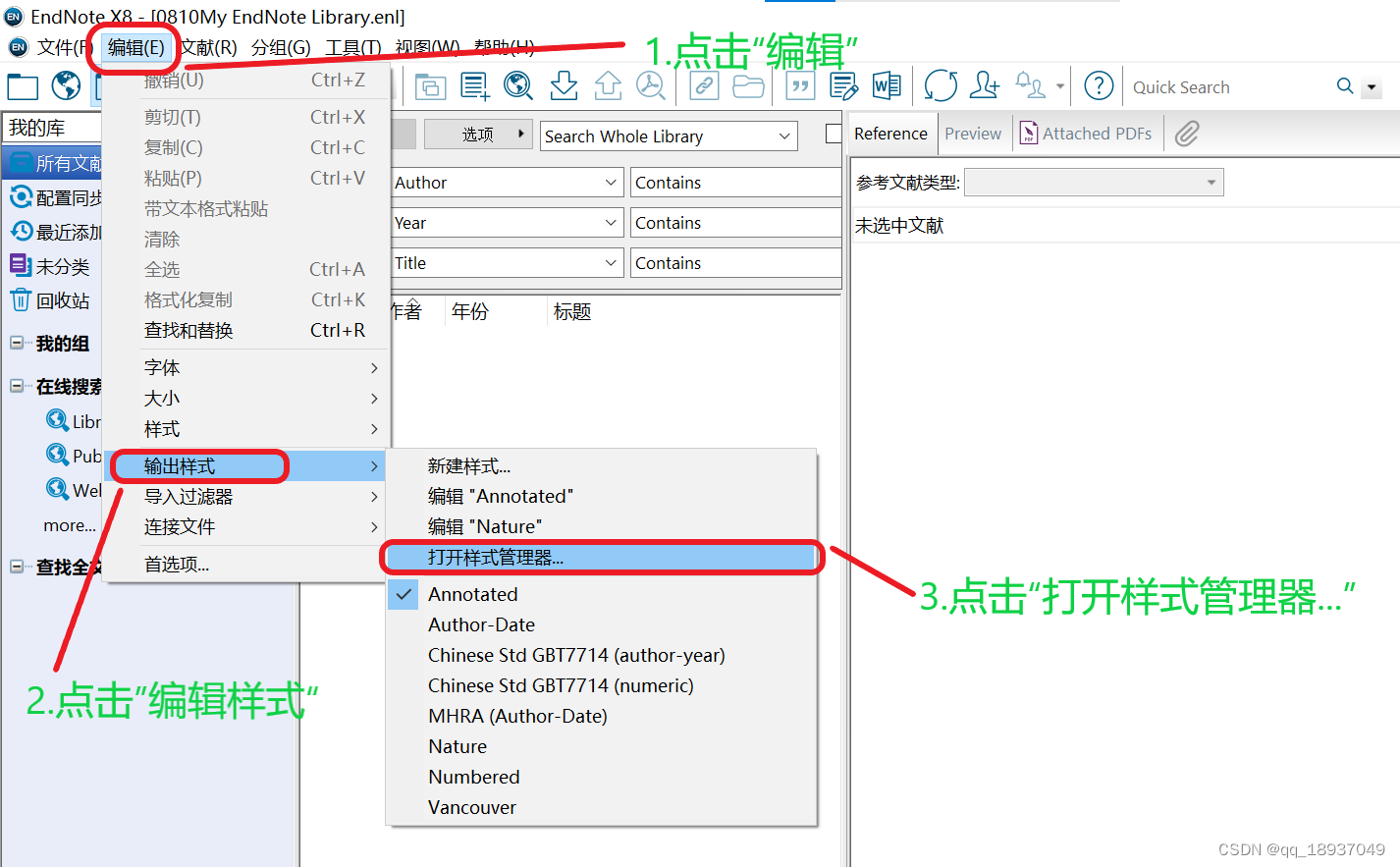This screenshot has height=867, width=1400.
Task: Click the 年份 column header
Action: 470,312
